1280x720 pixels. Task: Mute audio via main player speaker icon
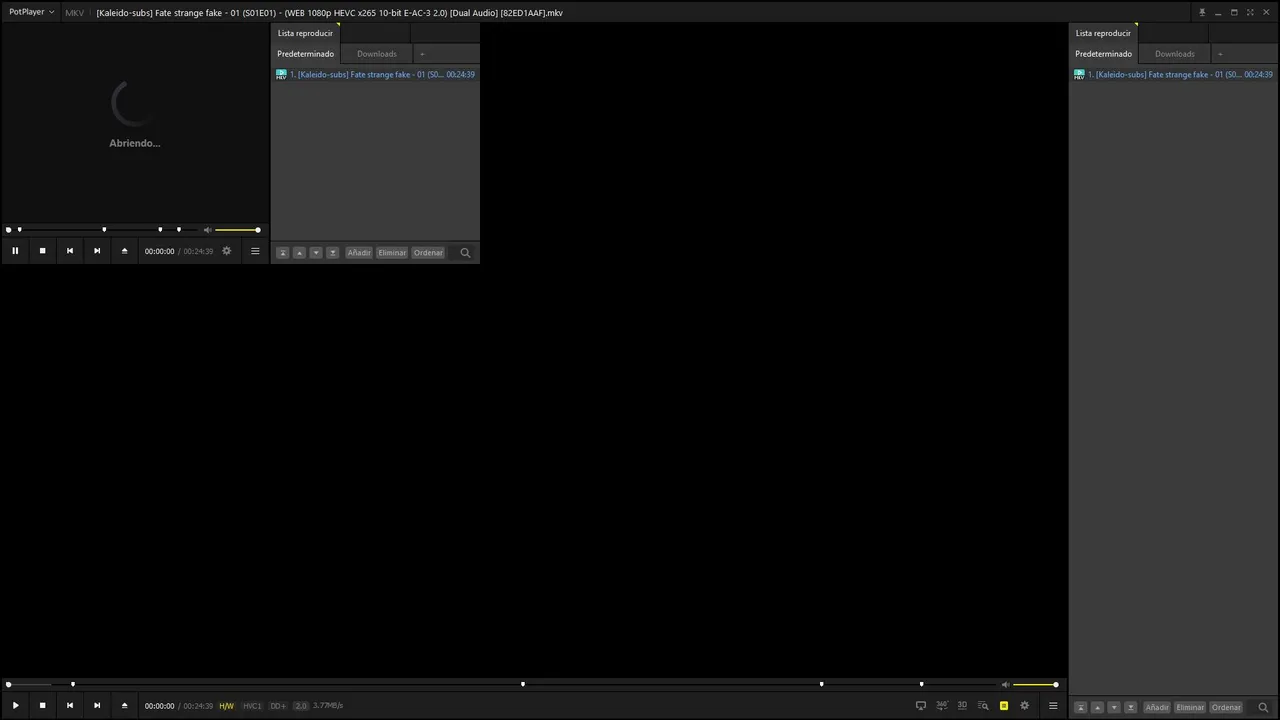pyautogui.click(x=1005, y=684)
